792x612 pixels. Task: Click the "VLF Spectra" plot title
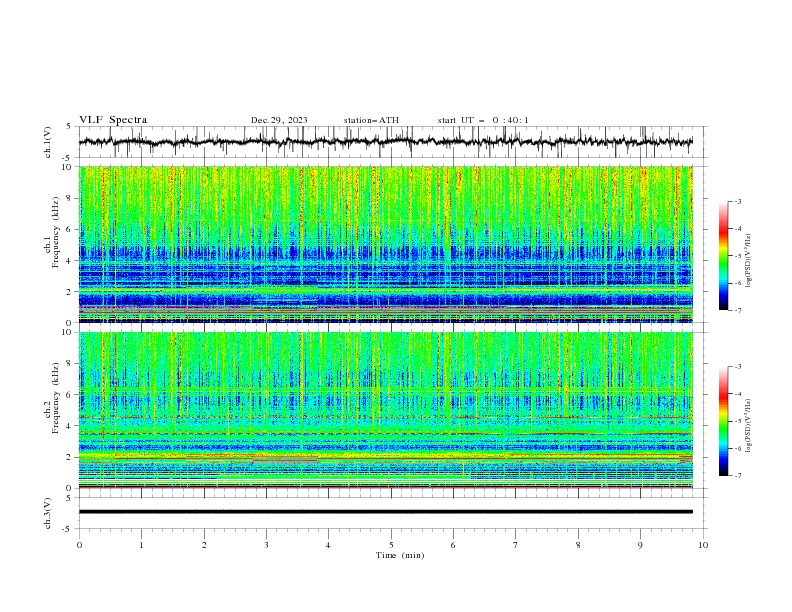click(x=113, y=120)
